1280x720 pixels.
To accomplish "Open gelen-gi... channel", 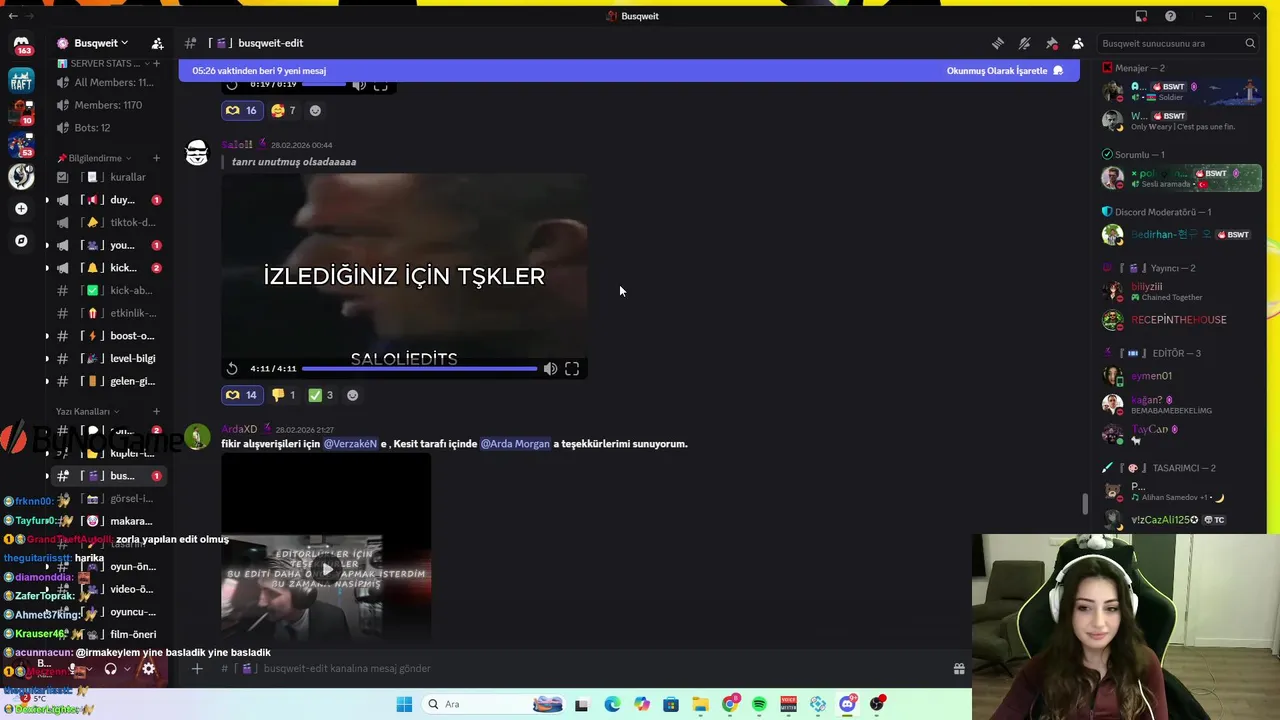I will (x=108, y=381).
